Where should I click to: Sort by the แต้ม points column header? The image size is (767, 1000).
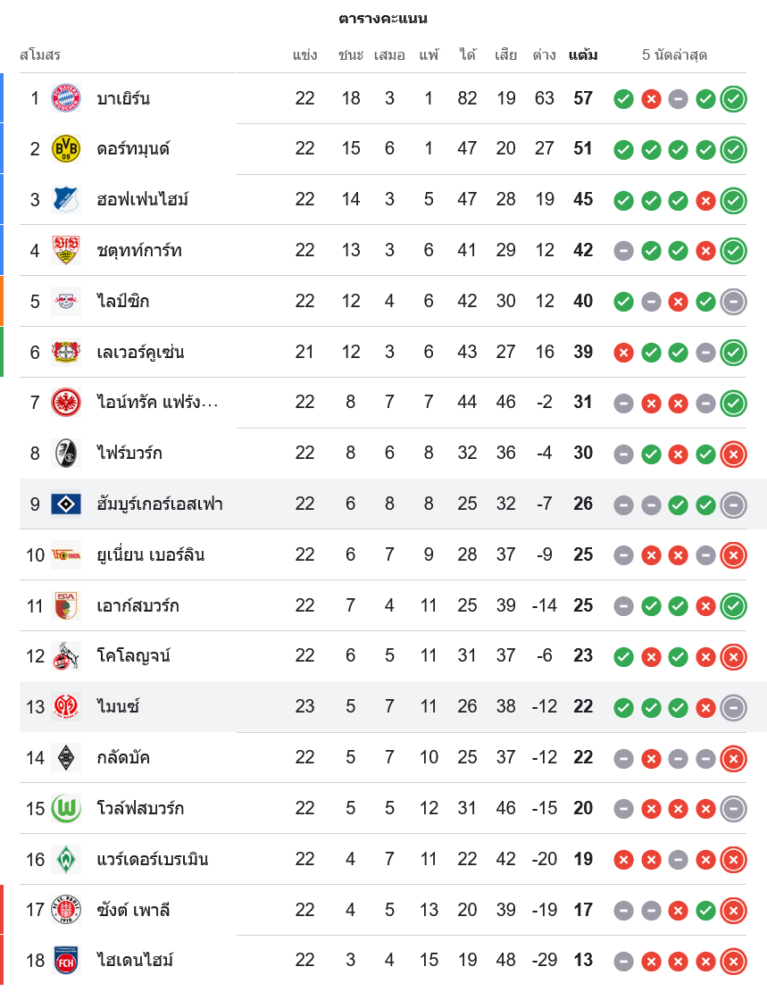(583, 55)
